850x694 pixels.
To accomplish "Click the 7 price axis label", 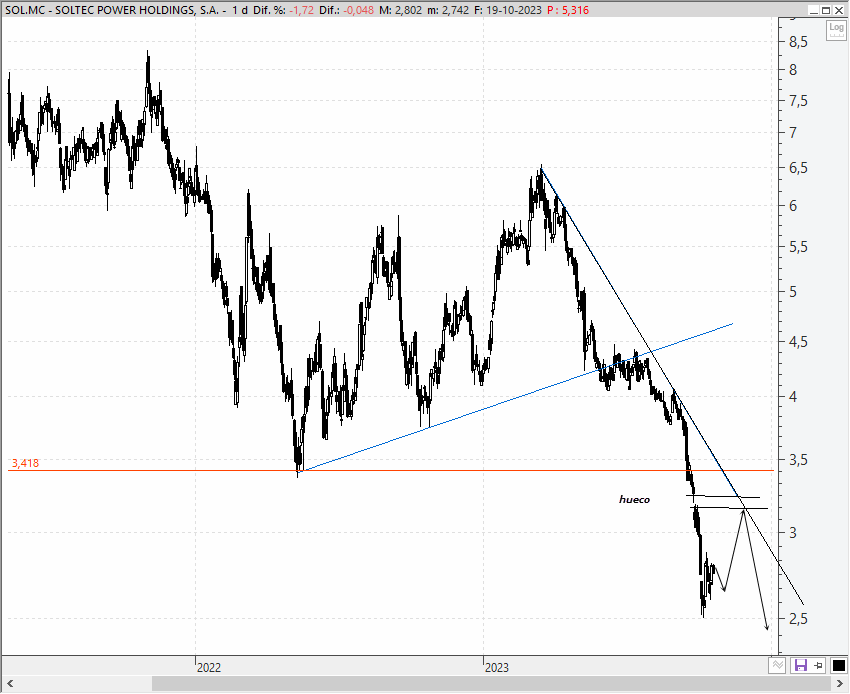I will pos(793,132).
